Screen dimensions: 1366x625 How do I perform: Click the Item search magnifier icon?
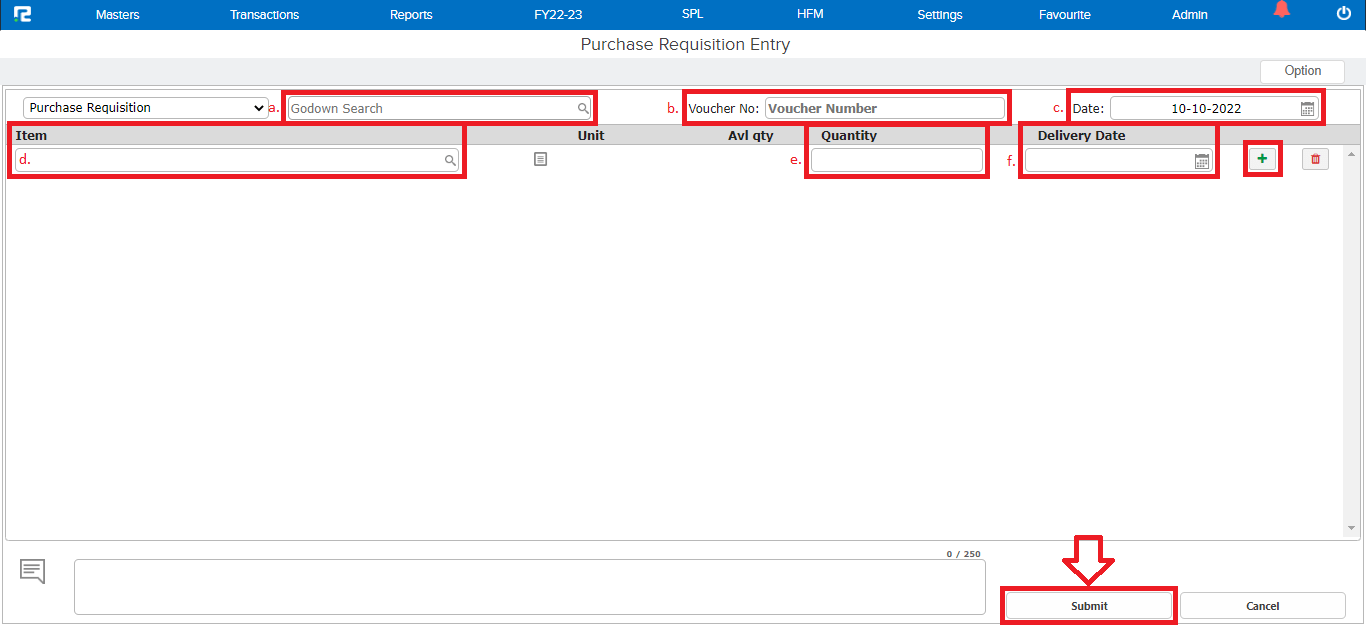(450, 160)
